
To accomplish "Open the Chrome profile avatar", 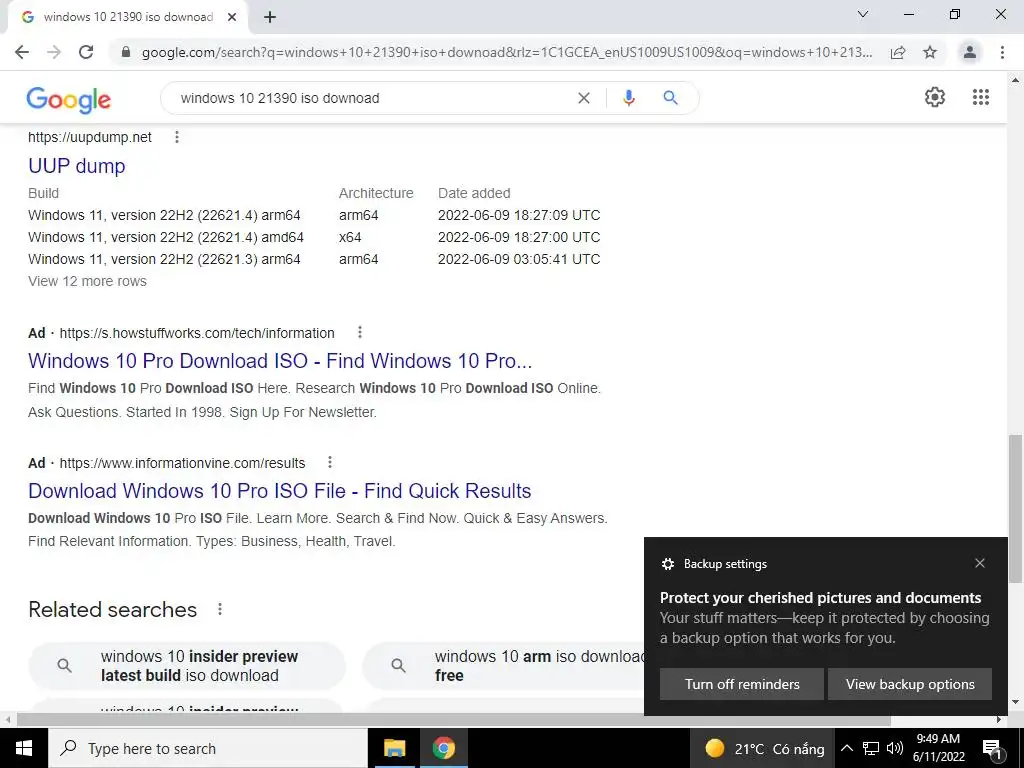I will [x=970, y=52].
